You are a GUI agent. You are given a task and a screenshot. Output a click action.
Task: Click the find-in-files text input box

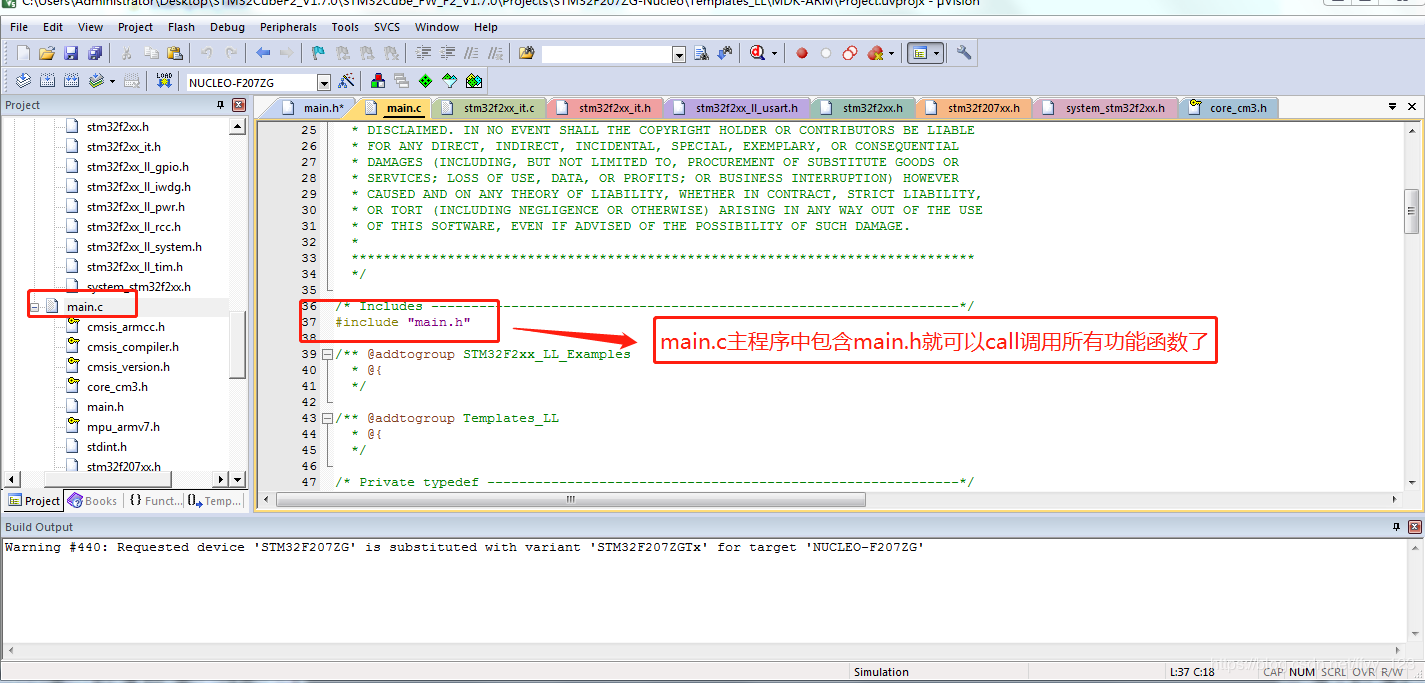(606, 54)
